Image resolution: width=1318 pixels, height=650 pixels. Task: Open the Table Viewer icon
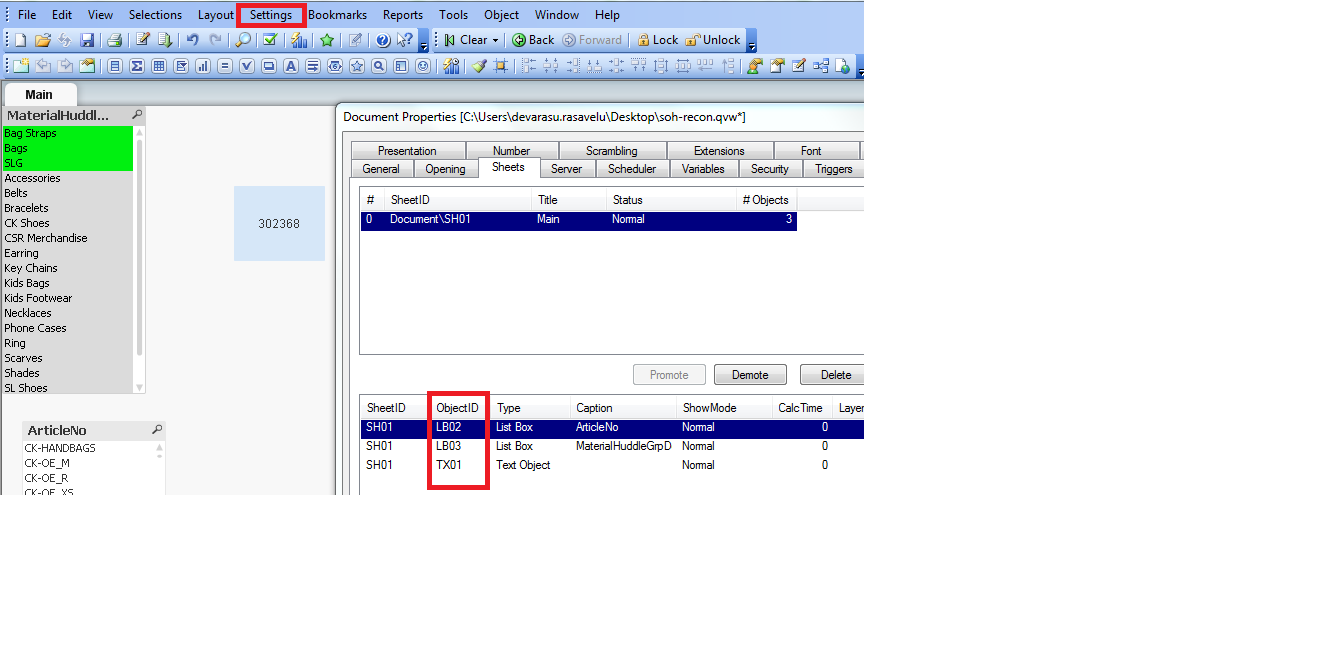[820, 66]
